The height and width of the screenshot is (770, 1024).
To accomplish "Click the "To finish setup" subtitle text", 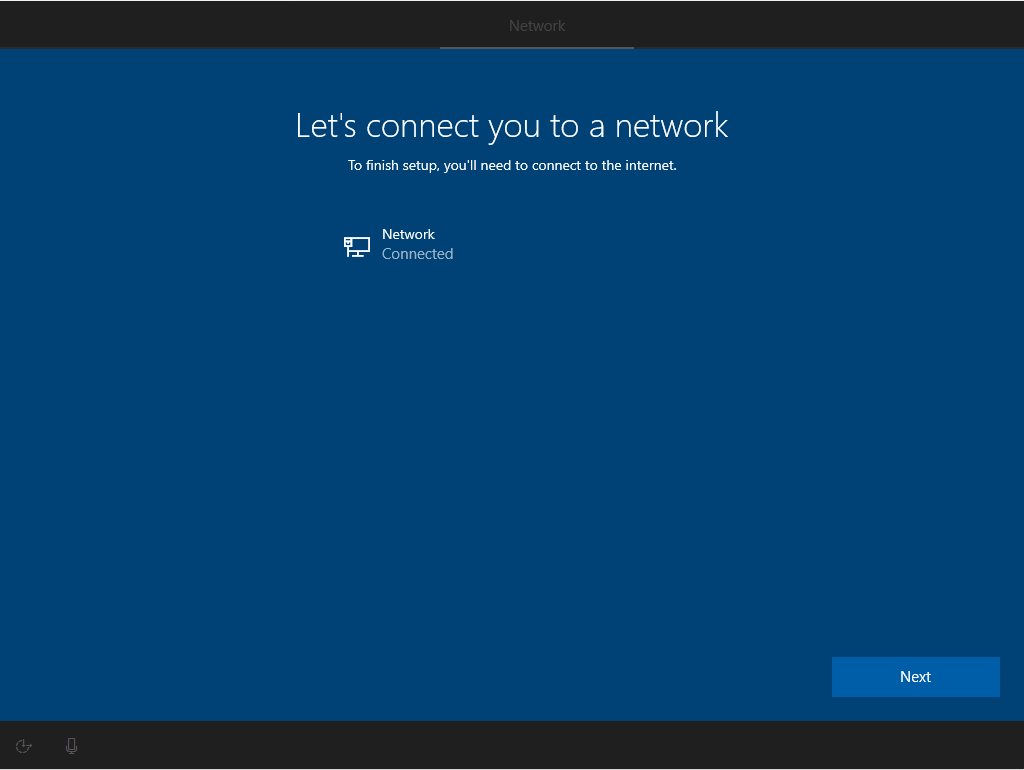I will tap(512, 165).
